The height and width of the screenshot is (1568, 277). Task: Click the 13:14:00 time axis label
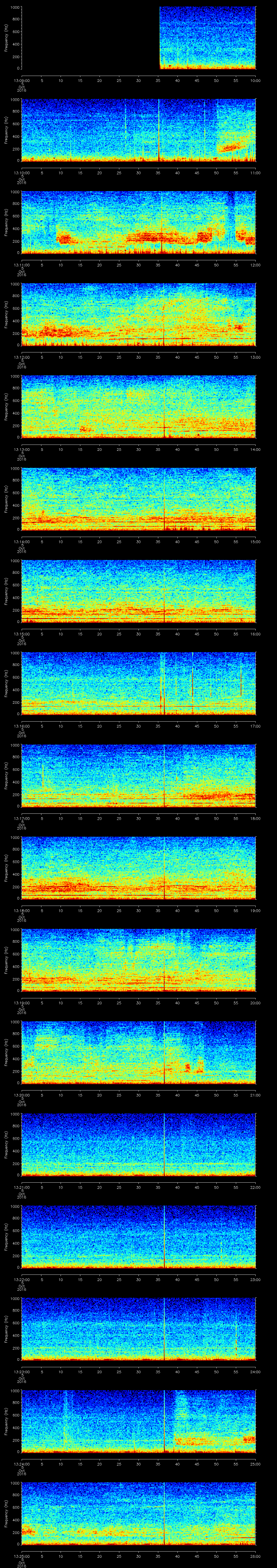tap(21, 542)
